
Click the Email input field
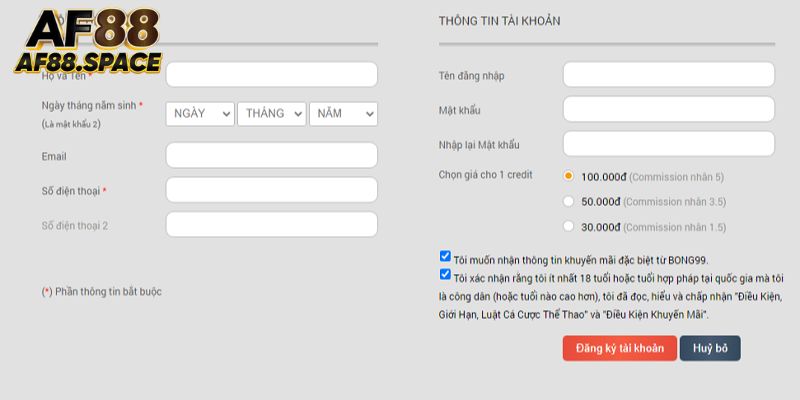(271, 155)
